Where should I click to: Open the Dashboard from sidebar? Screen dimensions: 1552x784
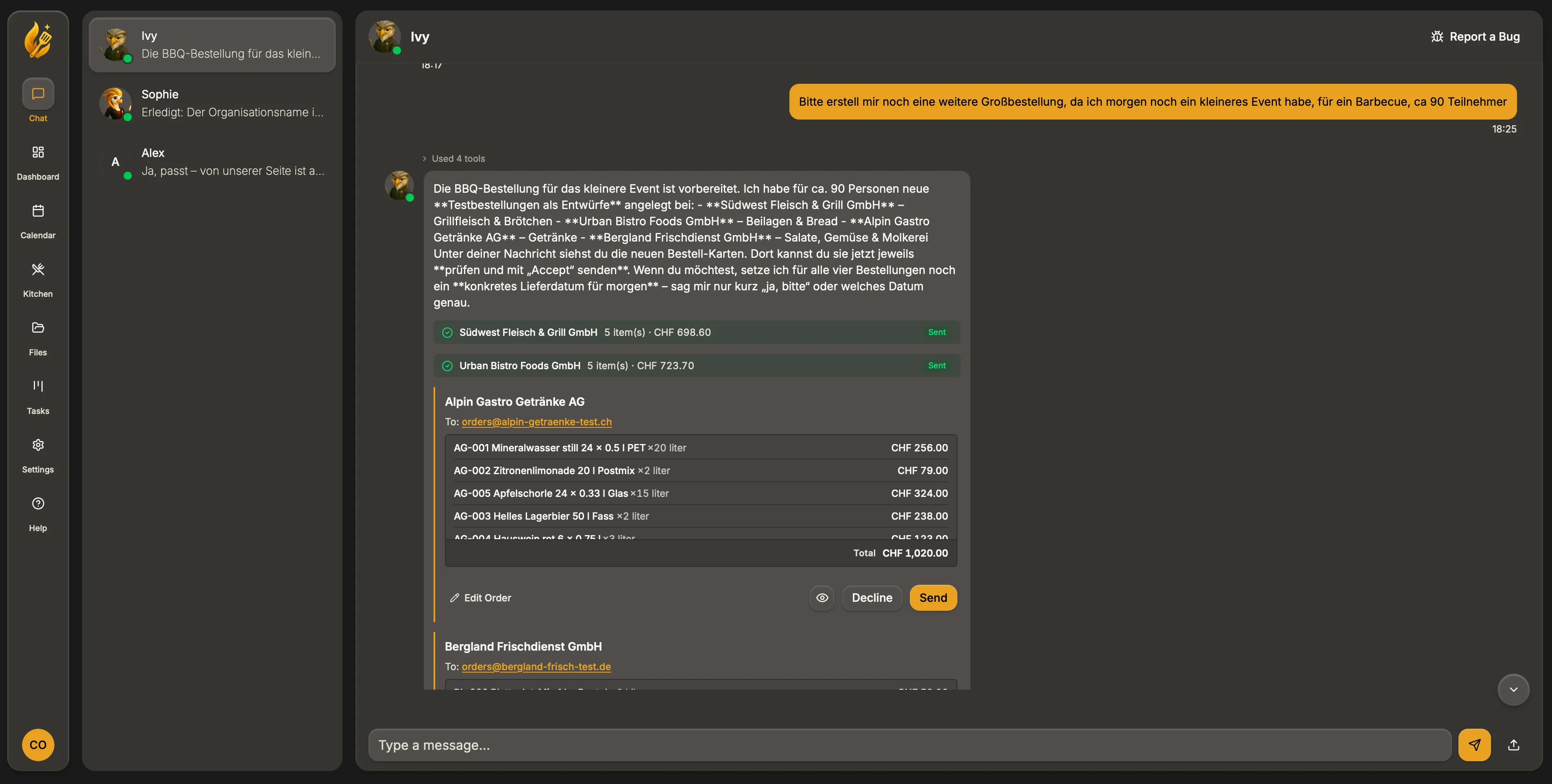38,163
